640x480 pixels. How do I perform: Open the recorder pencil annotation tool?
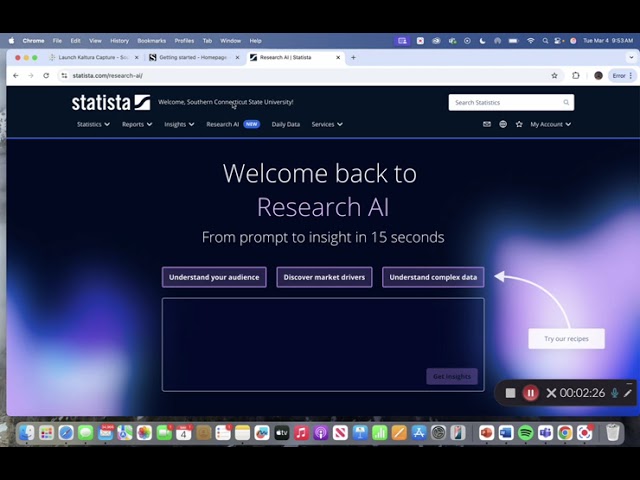click(628, 393)
